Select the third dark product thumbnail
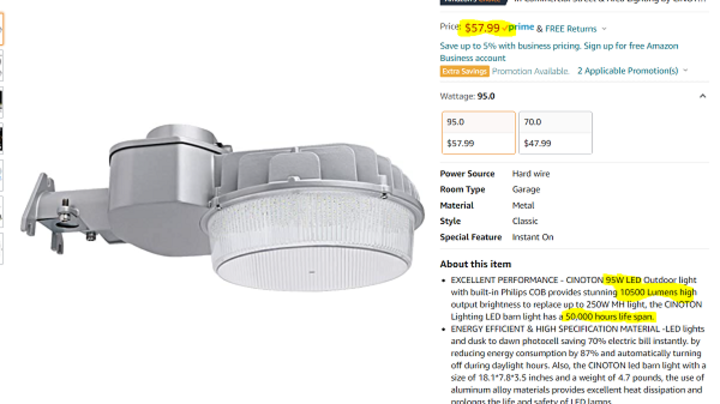Screen dimensions: 720x404 tap(1, 102)
